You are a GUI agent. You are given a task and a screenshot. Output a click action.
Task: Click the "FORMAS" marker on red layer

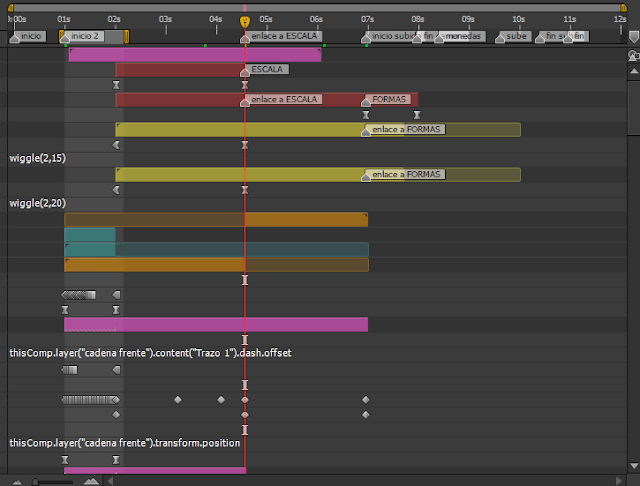click(390, 100)
